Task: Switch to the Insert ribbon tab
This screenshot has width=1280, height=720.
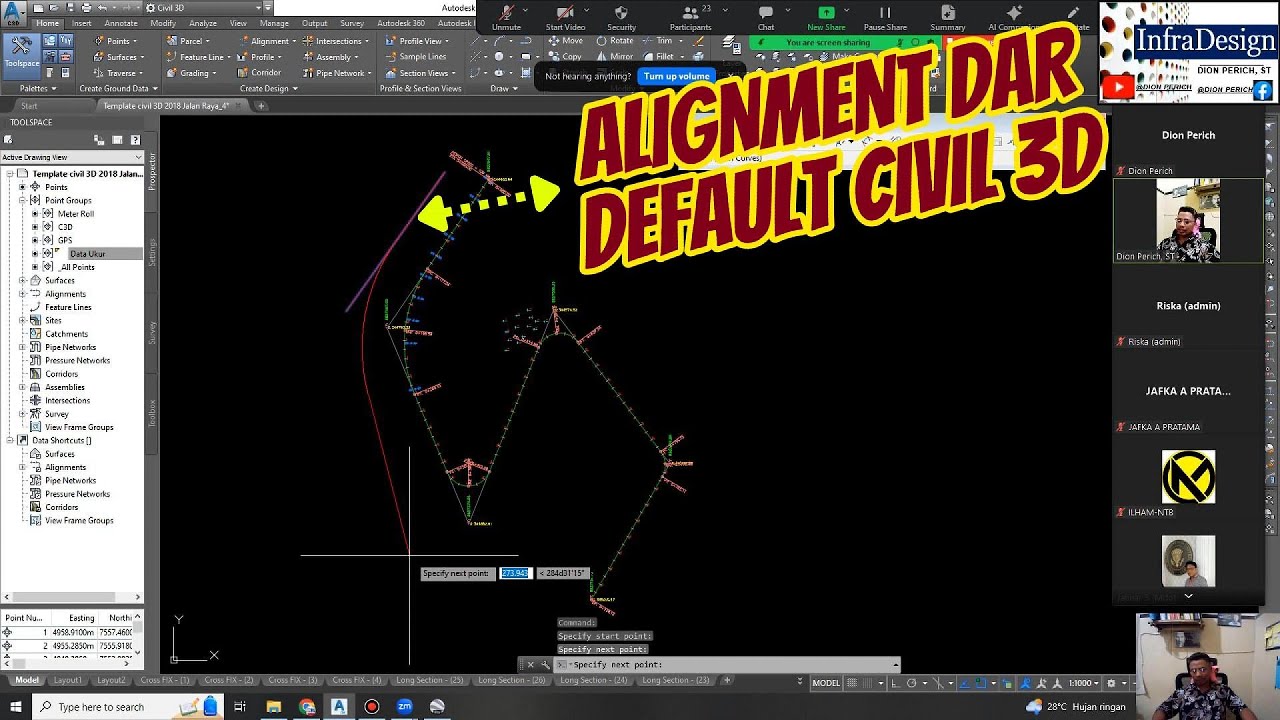Action: [x=81, y=23]
